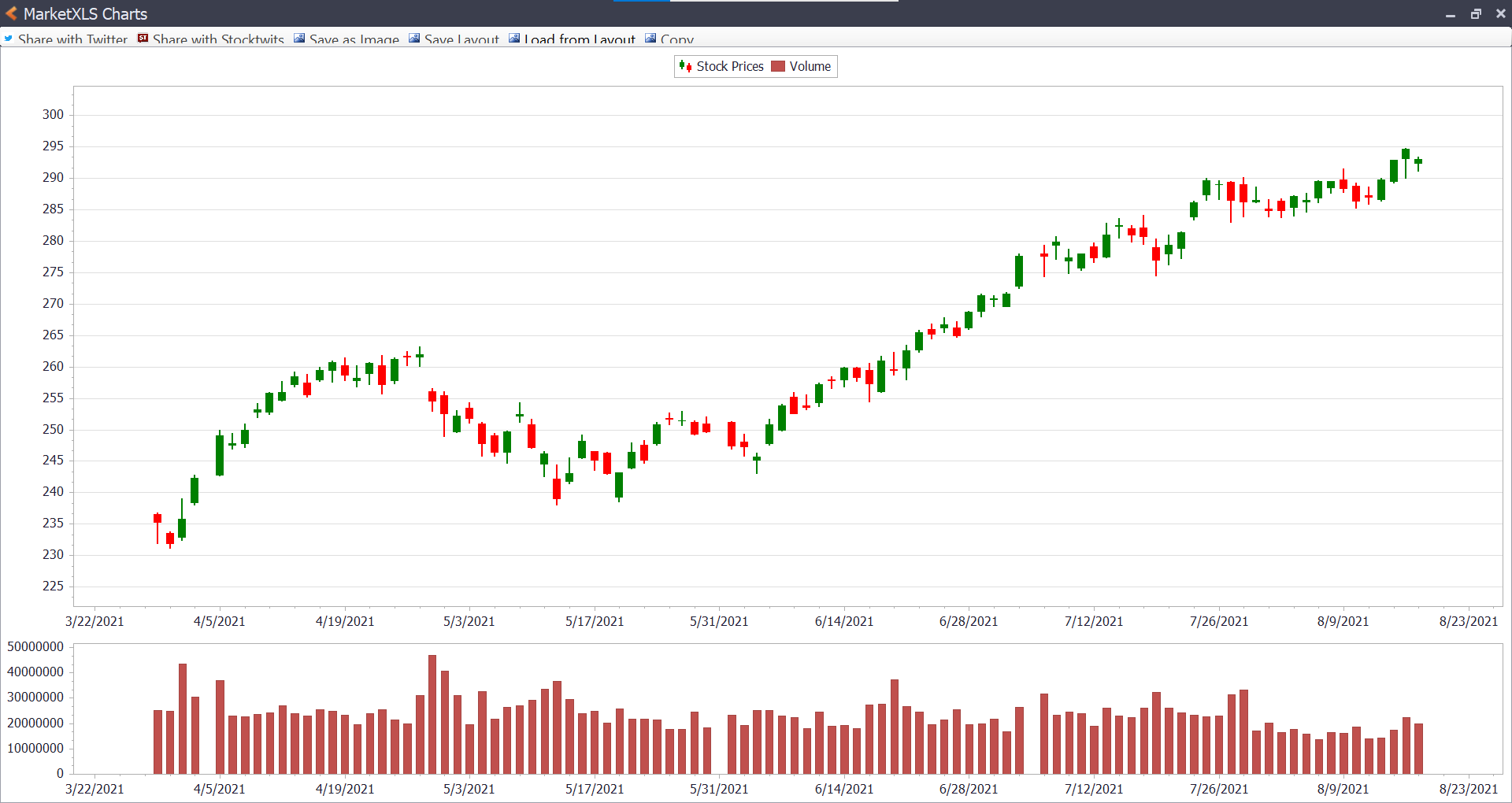The height and width of the screenshot is (803, 1512).
Task: Open the Share with Twitter option
Action: click(74, 39)
